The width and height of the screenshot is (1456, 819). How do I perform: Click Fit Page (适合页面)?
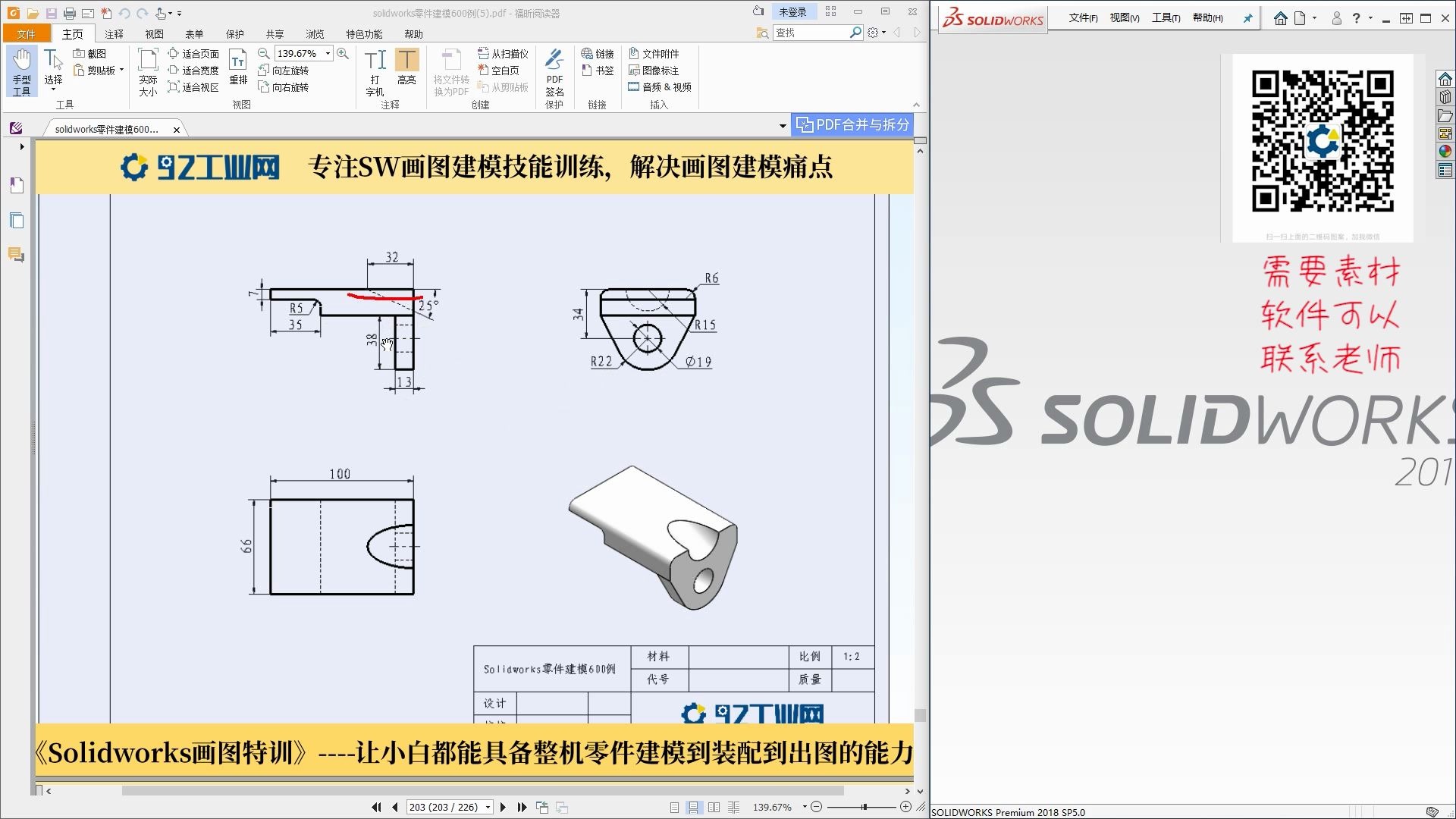[x=194, y=54]
